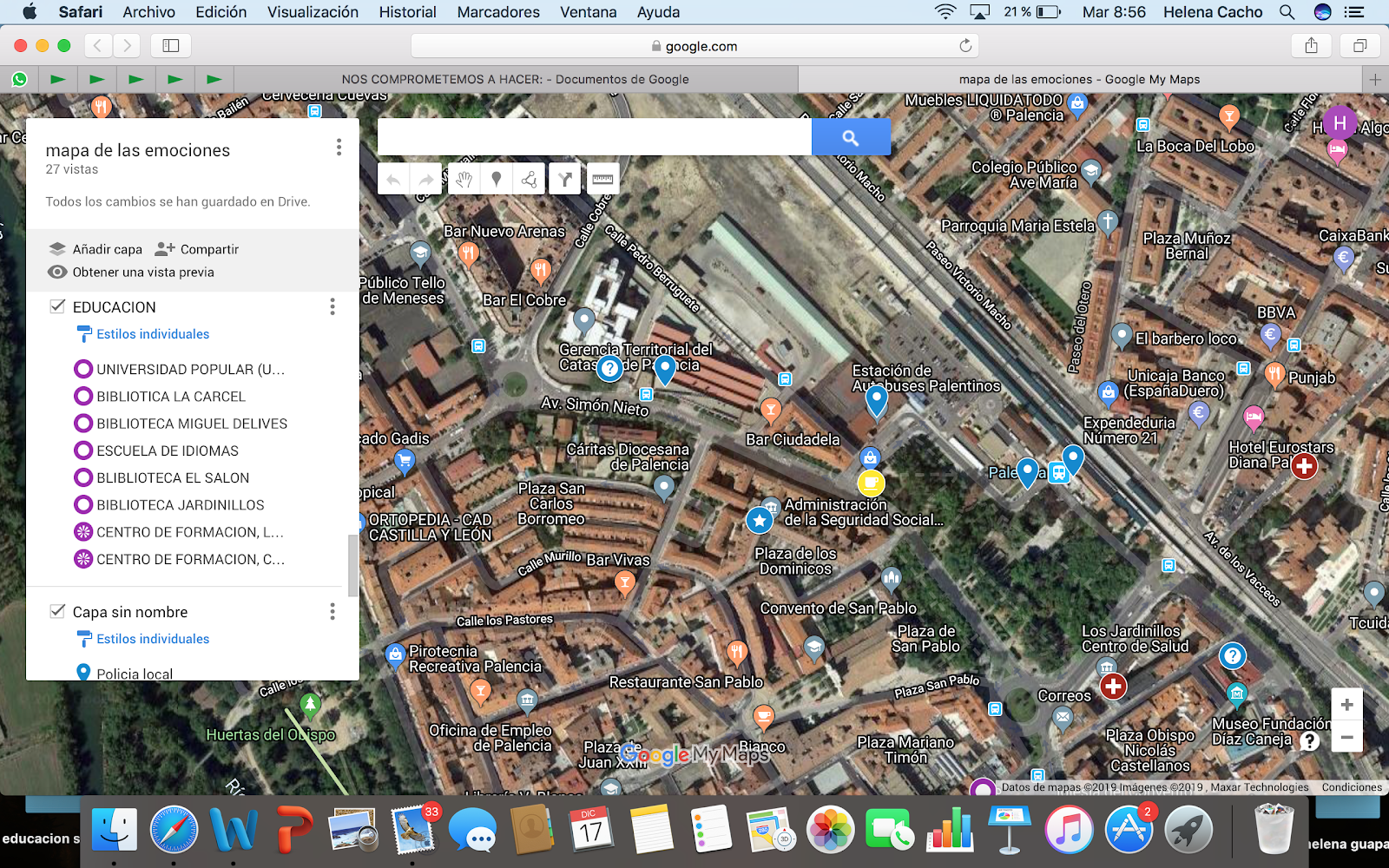Select BIBLIOTECA JARDINILLOS item

point(181,505)
